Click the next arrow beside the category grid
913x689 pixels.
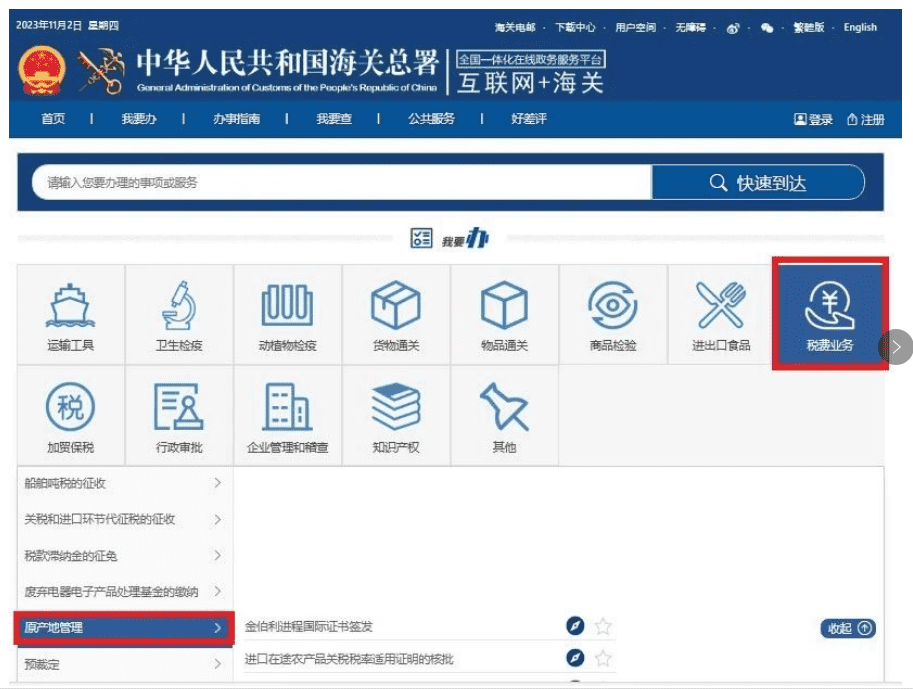click(896, 347)
